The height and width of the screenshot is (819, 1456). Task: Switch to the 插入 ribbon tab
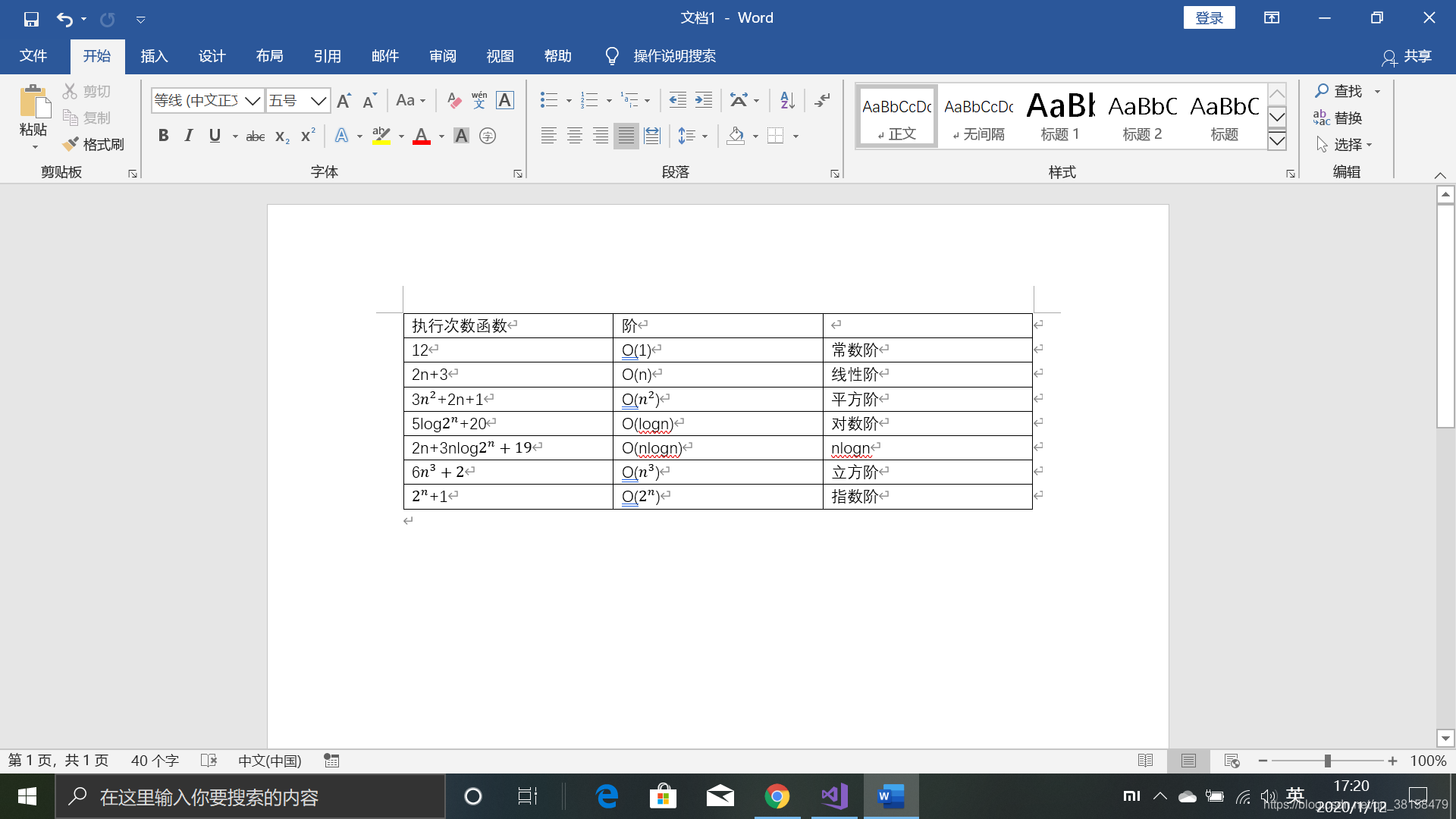pyautogui.click(x=154, y=56)
